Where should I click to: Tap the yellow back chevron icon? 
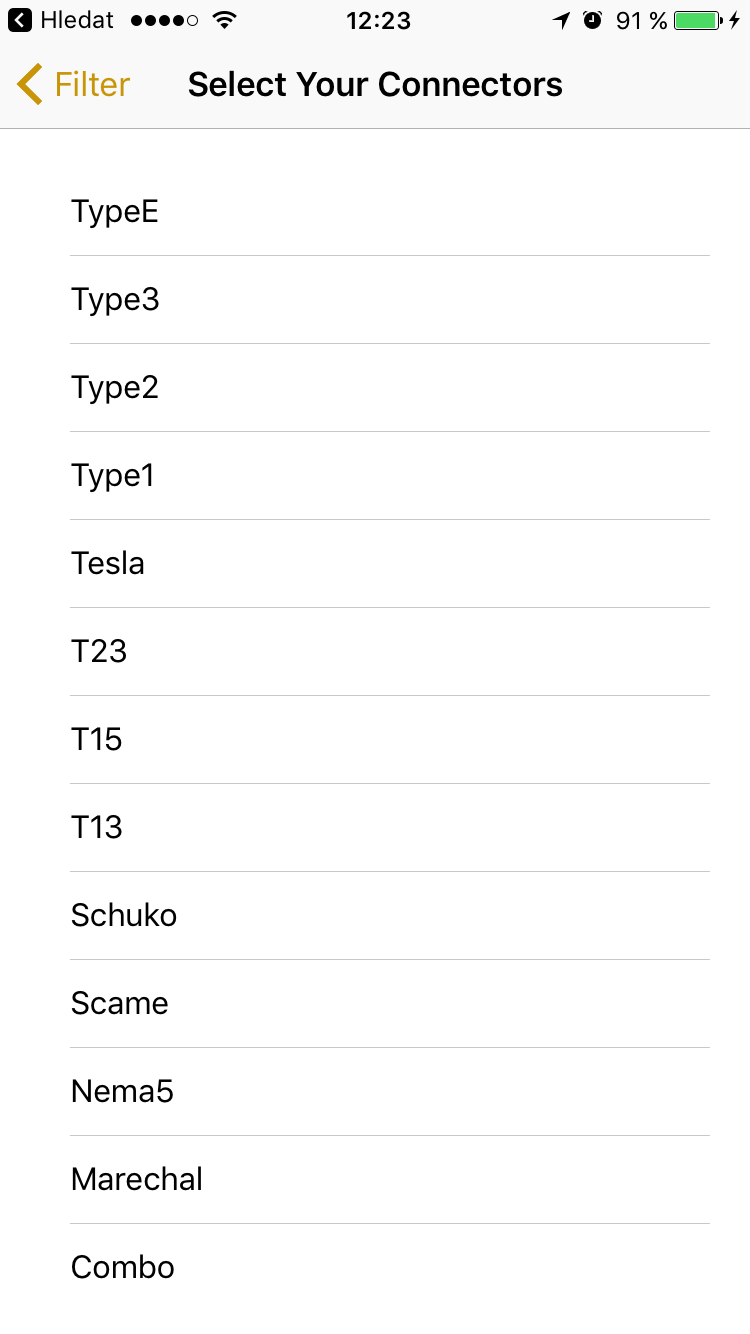30,84
